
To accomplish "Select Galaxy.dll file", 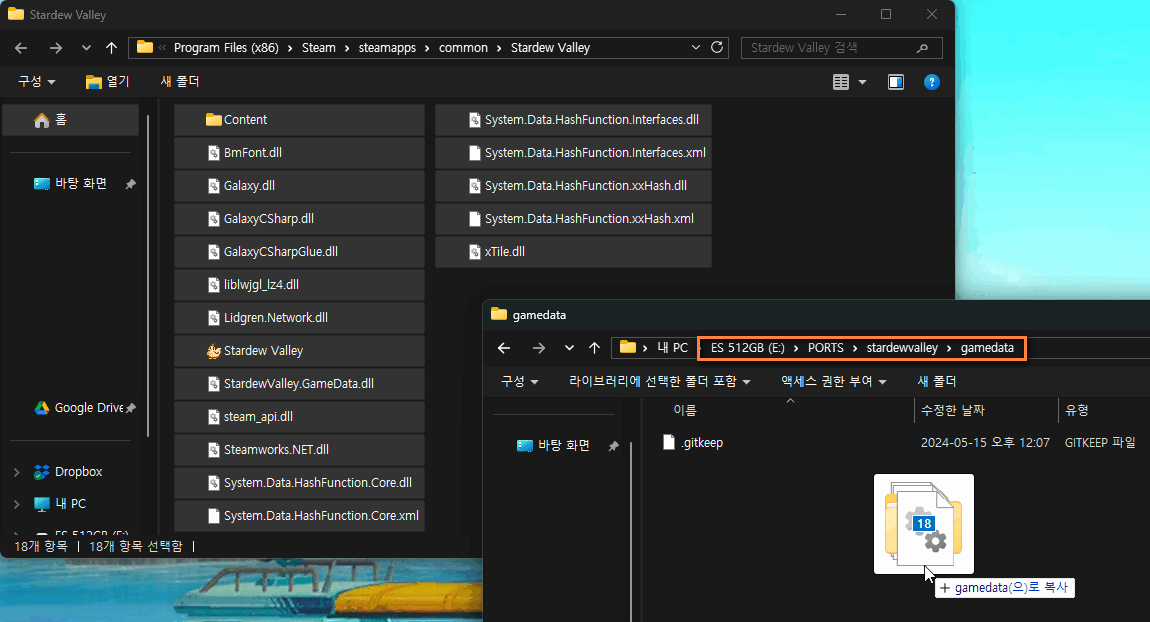I will click(299, 186).
